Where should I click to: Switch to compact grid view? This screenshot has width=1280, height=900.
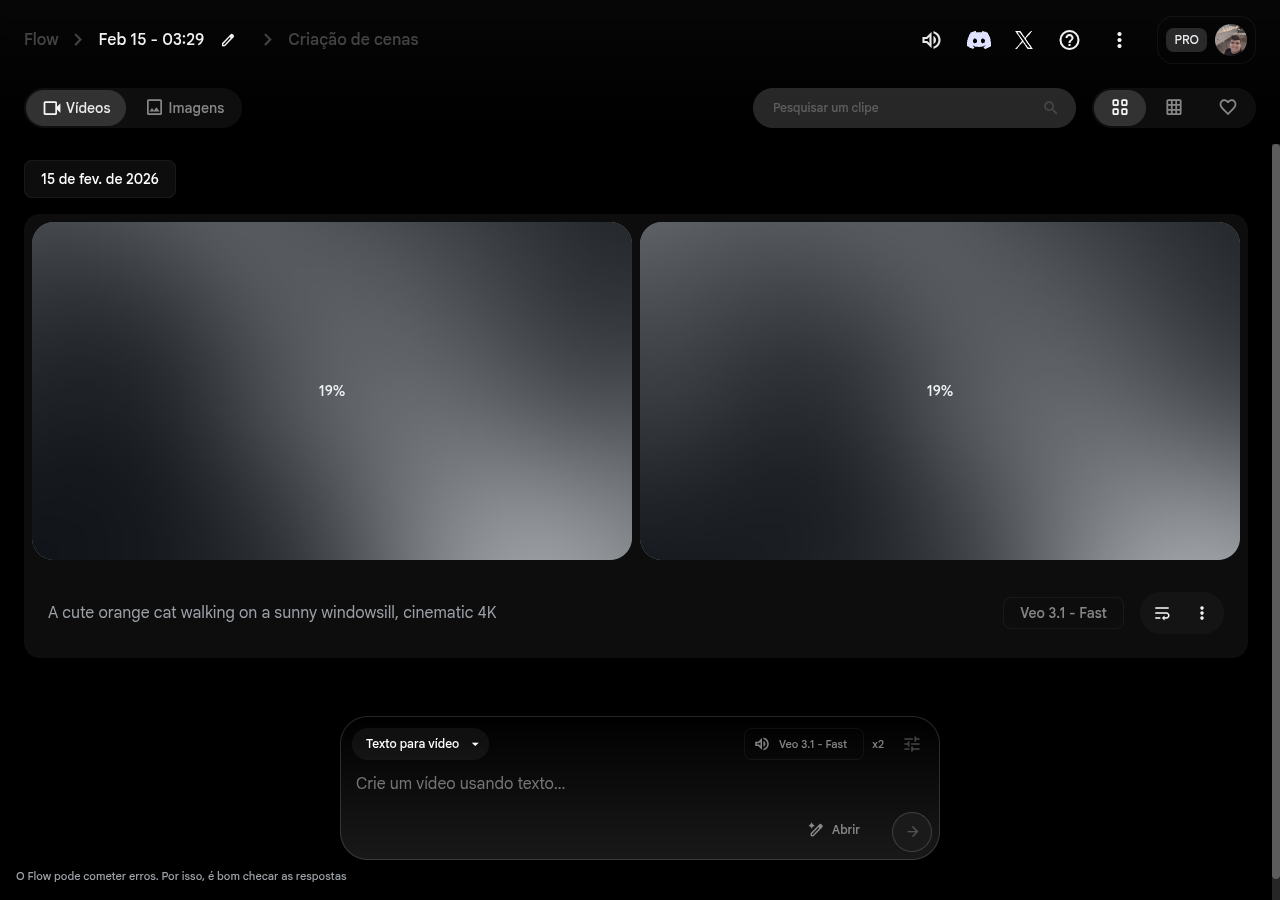[1174, 108]
